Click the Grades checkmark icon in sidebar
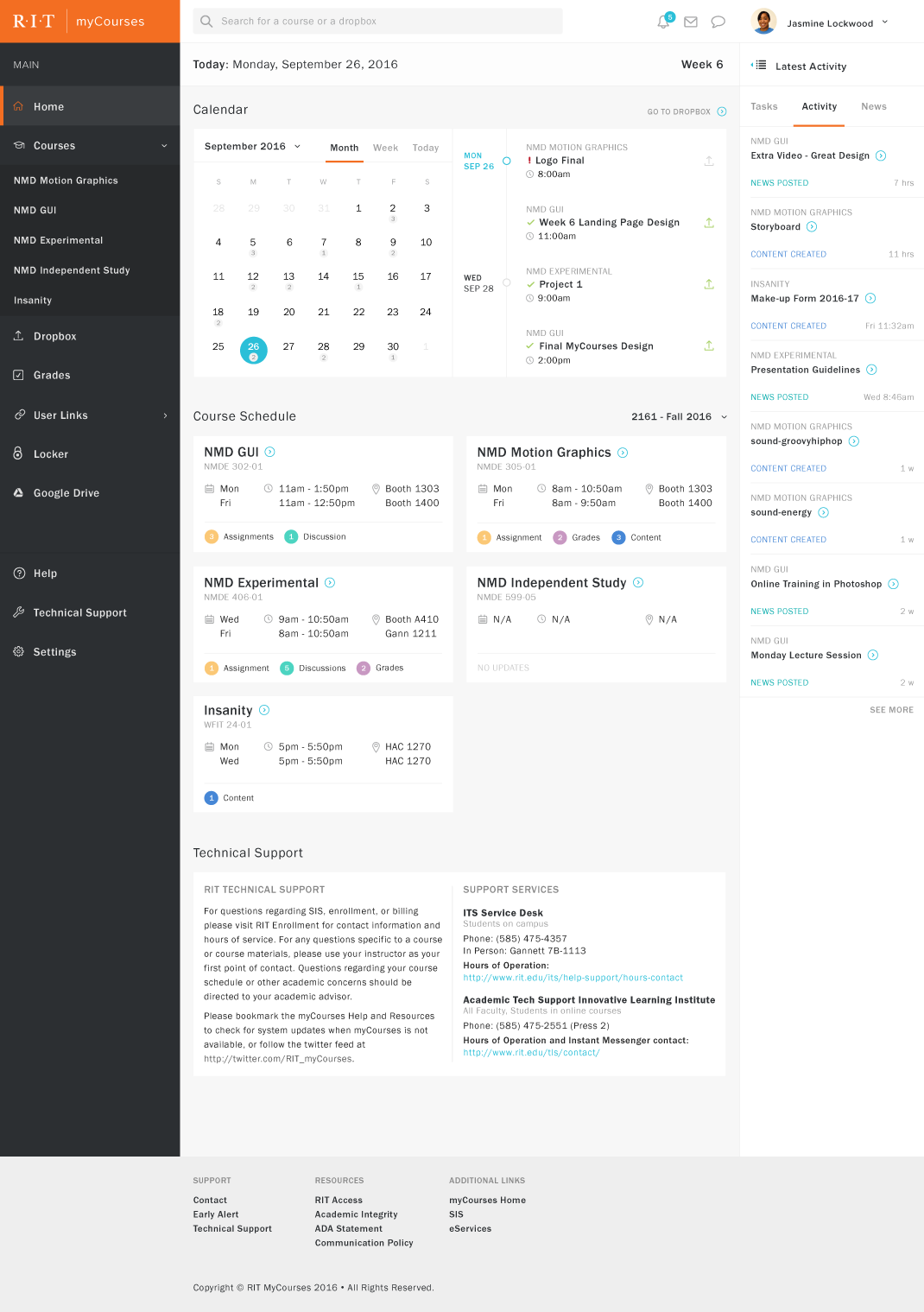Viewport: 924px width, 1312px height. pos(18,375)
